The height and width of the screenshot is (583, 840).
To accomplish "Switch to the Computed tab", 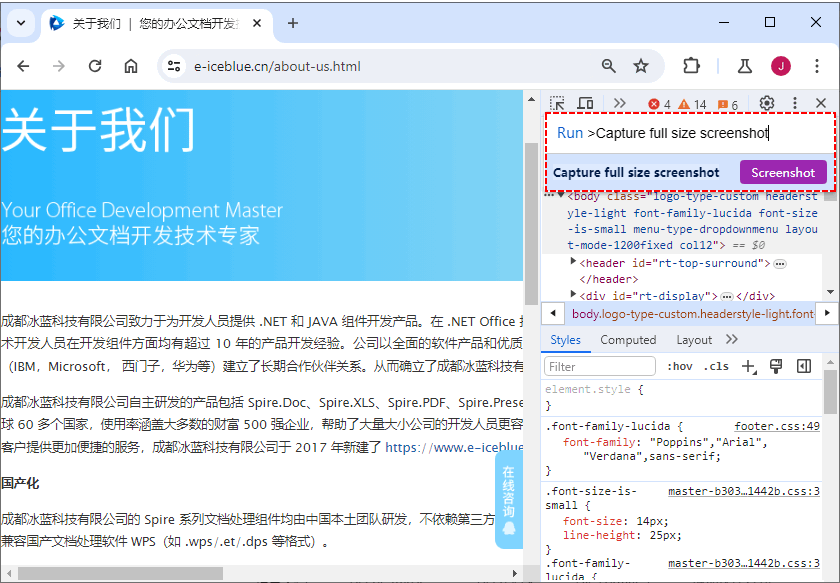I will [x=629, y=340].
